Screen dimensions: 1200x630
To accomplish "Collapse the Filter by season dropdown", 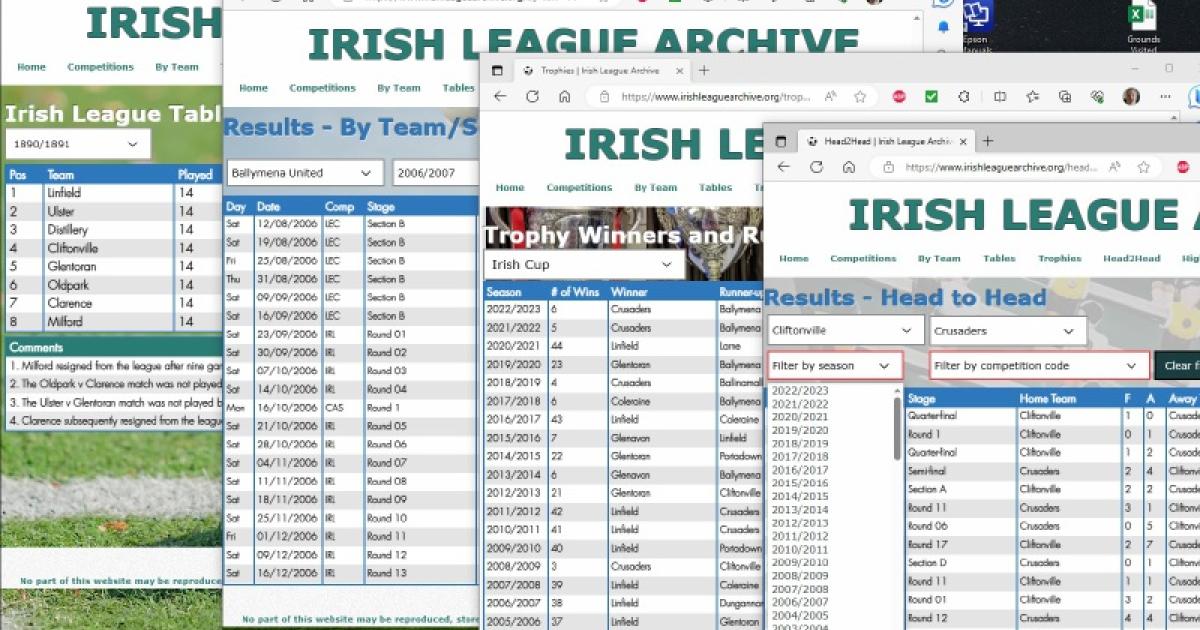I will pos(835,366).
